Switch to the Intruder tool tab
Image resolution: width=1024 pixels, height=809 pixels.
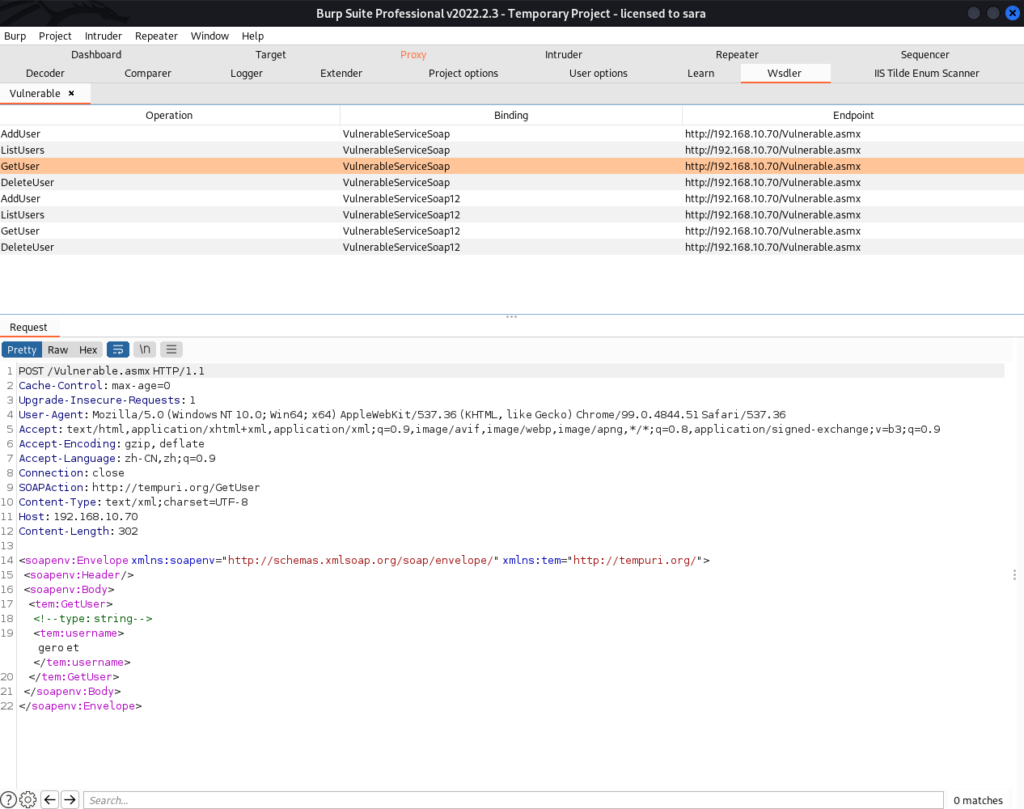click(564, 55)
